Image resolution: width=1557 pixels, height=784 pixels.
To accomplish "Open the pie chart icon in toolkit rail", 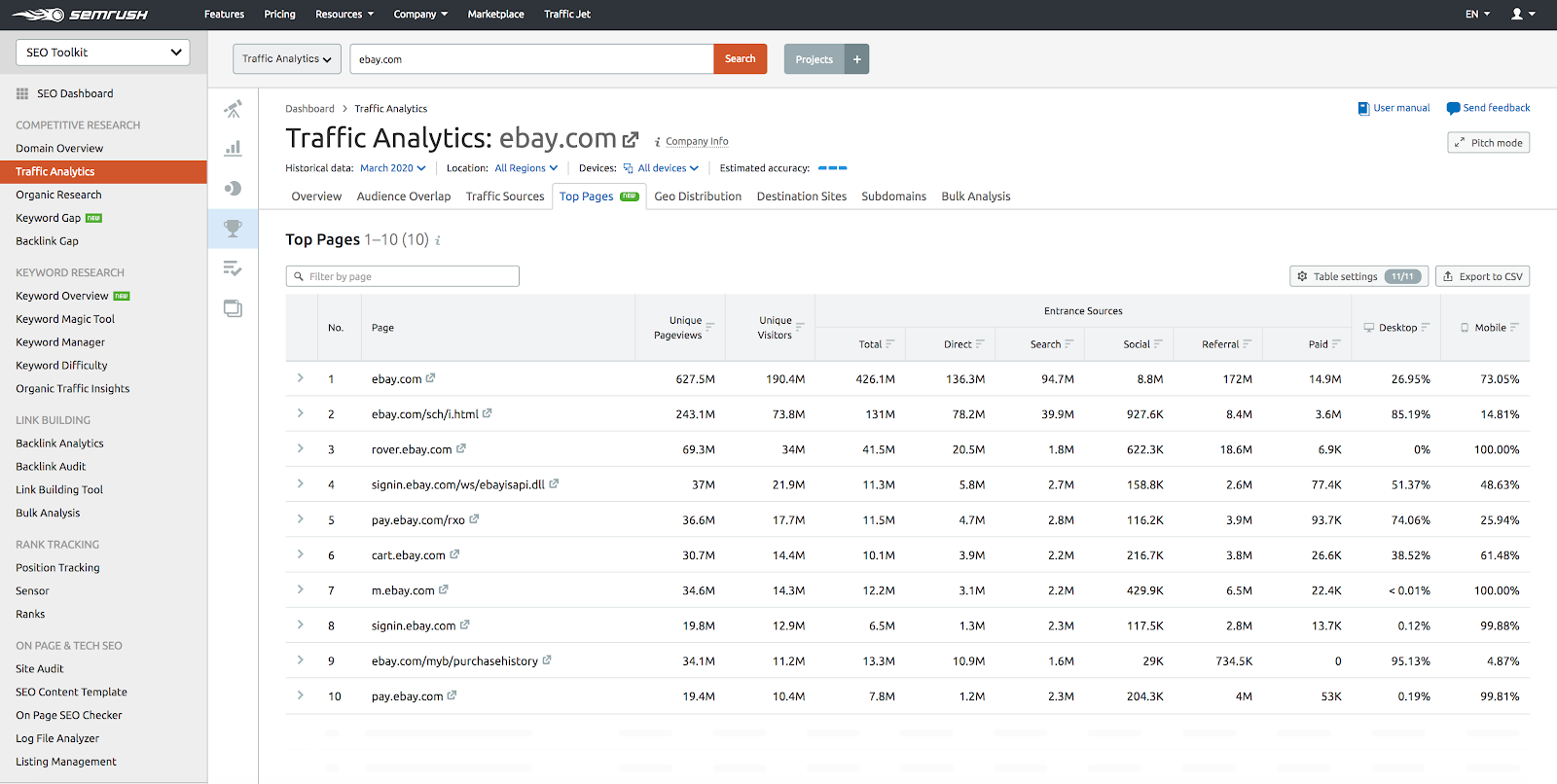I will [x=233, y=189].
